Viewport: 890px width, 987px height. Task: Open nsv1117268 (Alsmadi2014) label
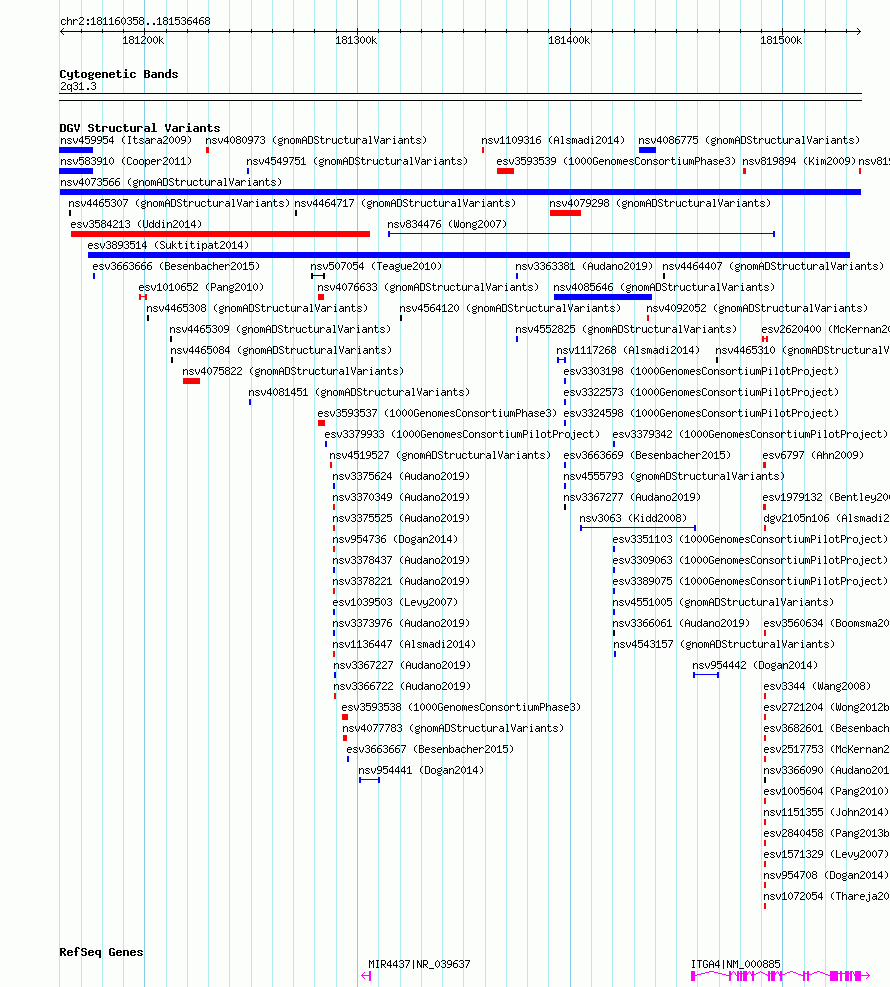[x=628, y=350]
